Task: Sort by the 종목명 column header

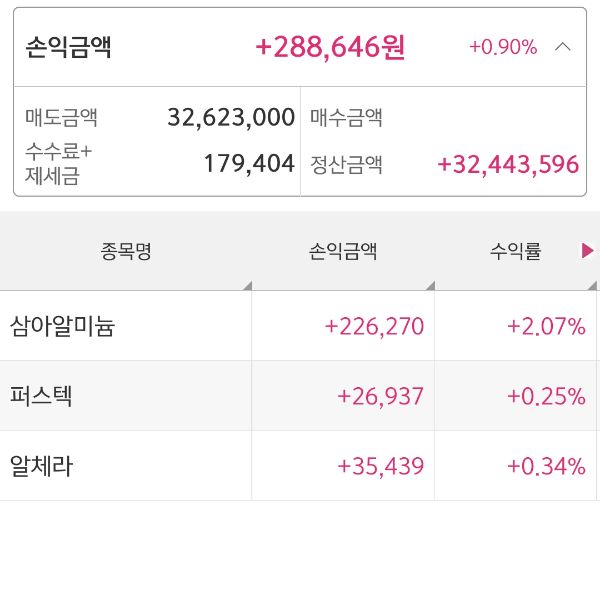Action: click(x=126, y=252)
